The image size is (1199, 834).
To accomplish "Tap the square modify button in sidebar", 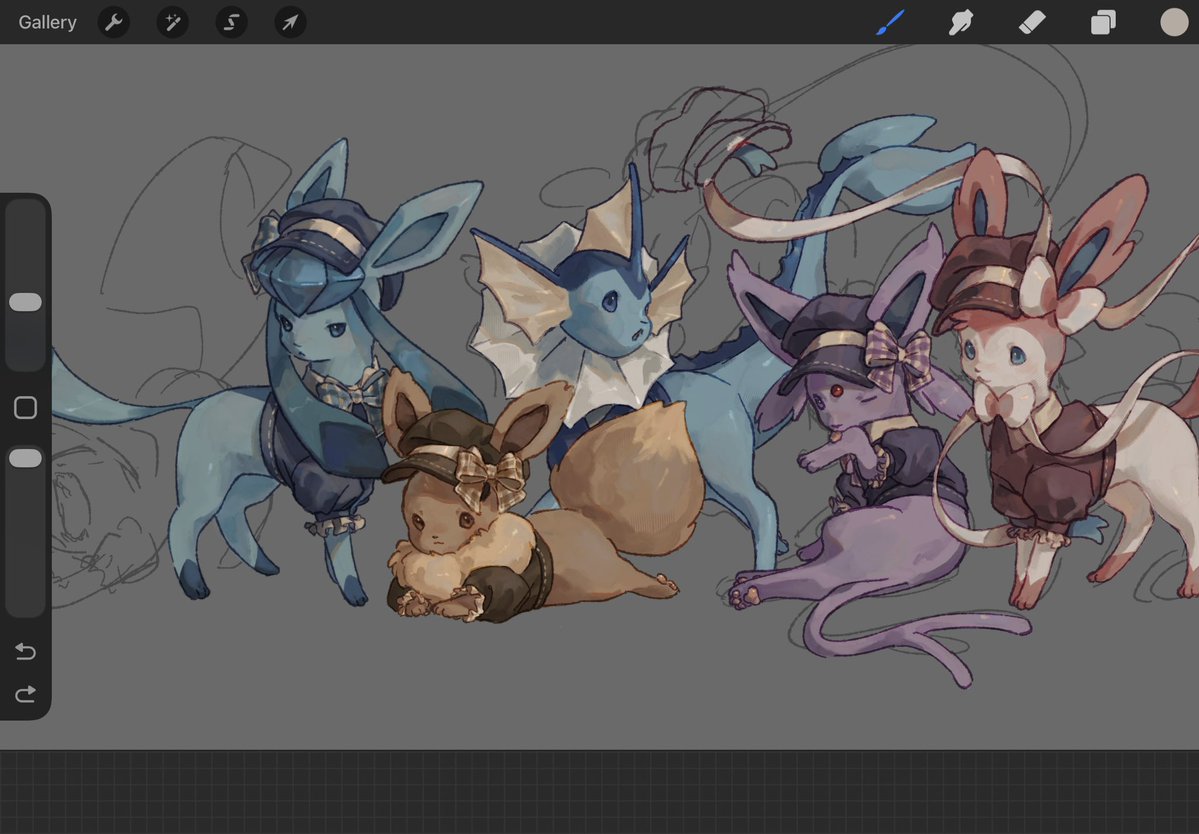I will (25, 407).
